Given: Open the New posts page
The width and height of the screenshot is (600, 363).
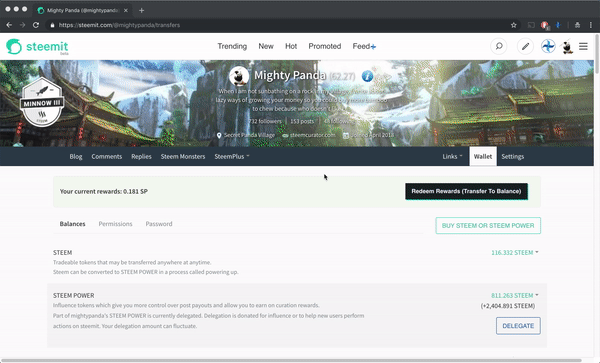Looking at the screenshot, I should click(266, 46).
